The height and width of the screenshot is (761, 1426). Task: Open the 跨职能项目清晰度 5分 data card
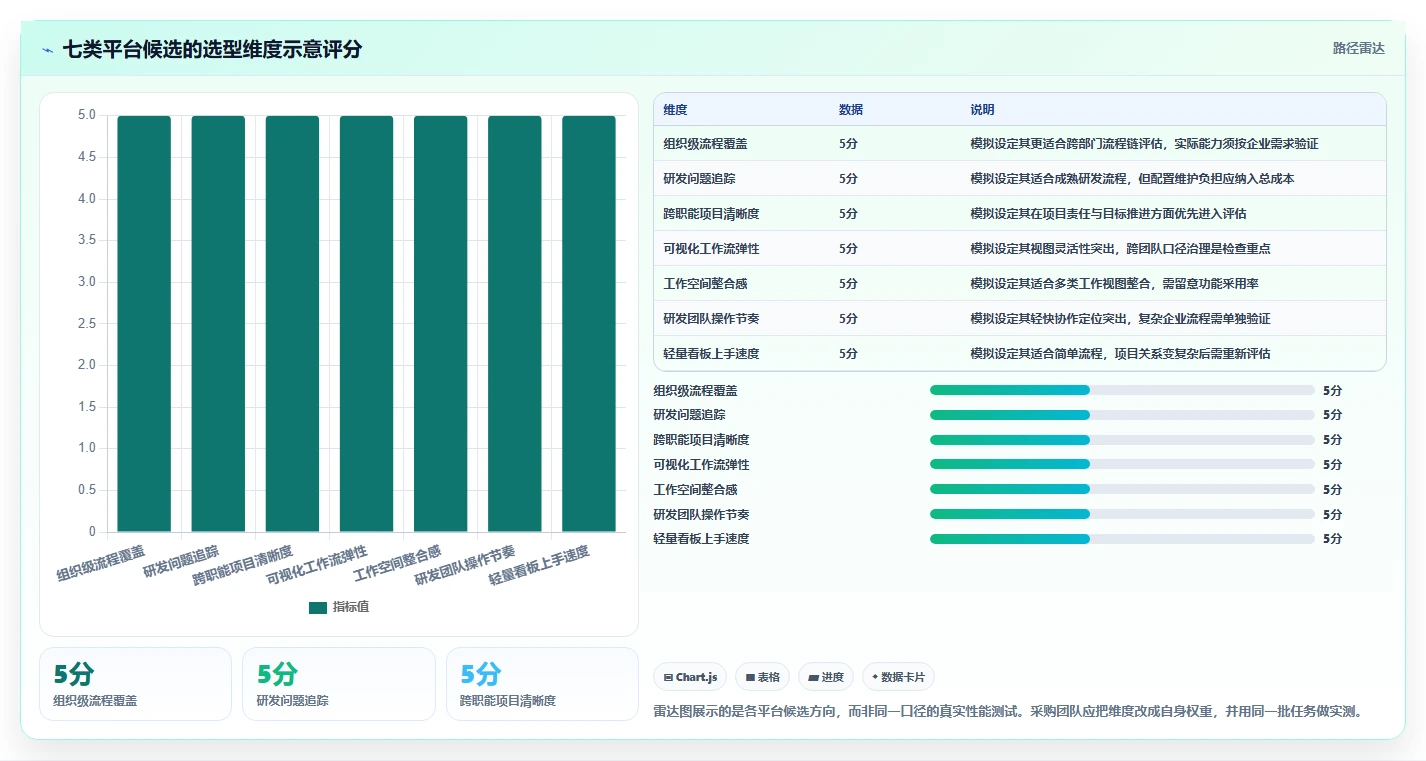click(x=542, y=684)
